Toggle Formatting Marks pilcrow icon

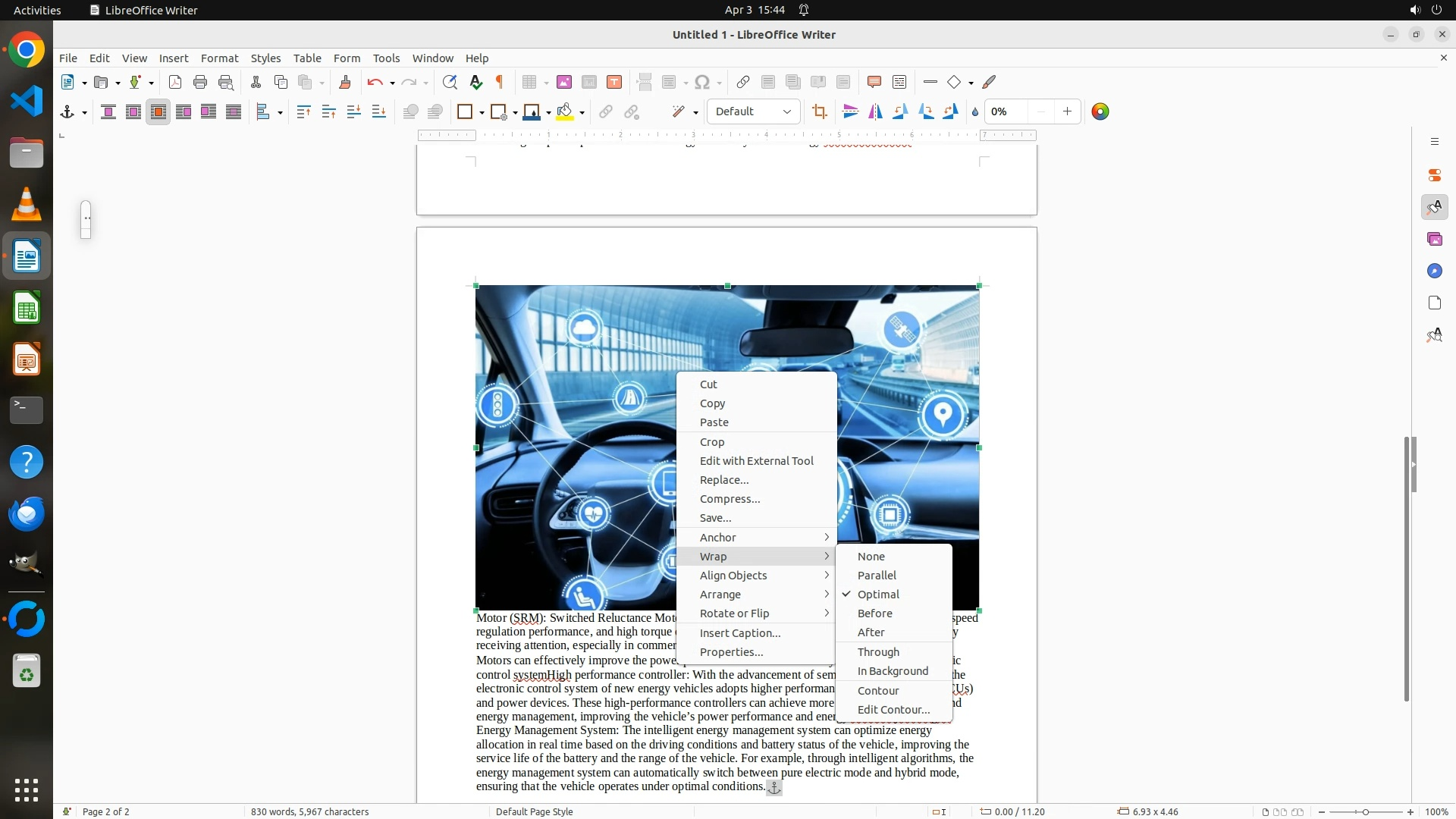pos(500,82)
